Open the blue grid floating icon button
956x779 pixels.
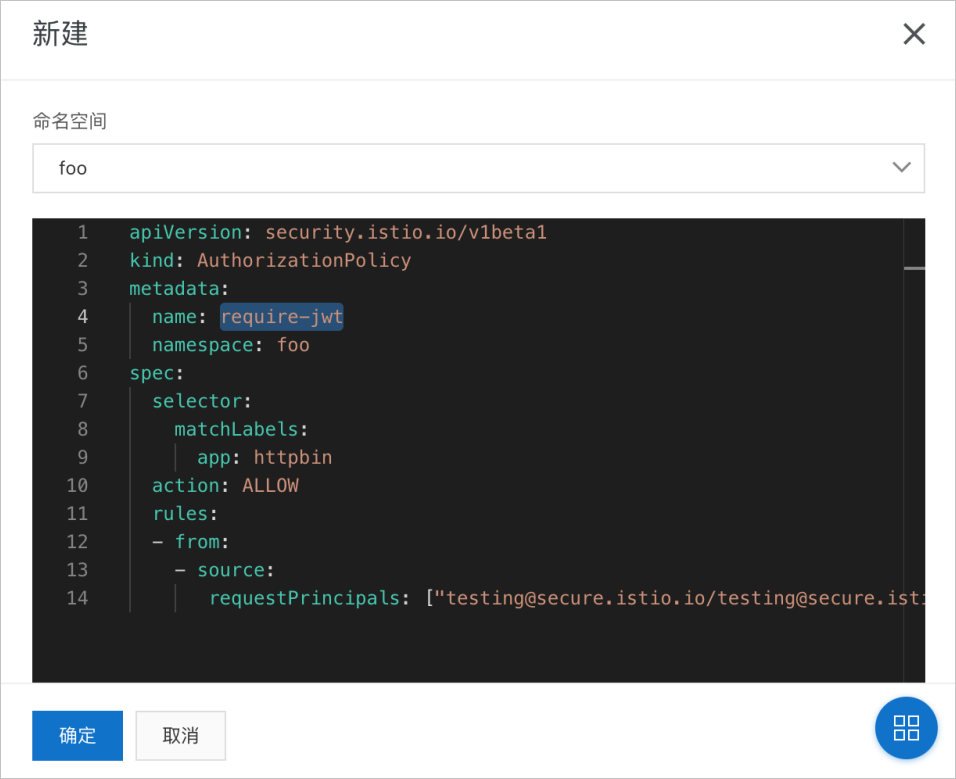pos(905,727)
